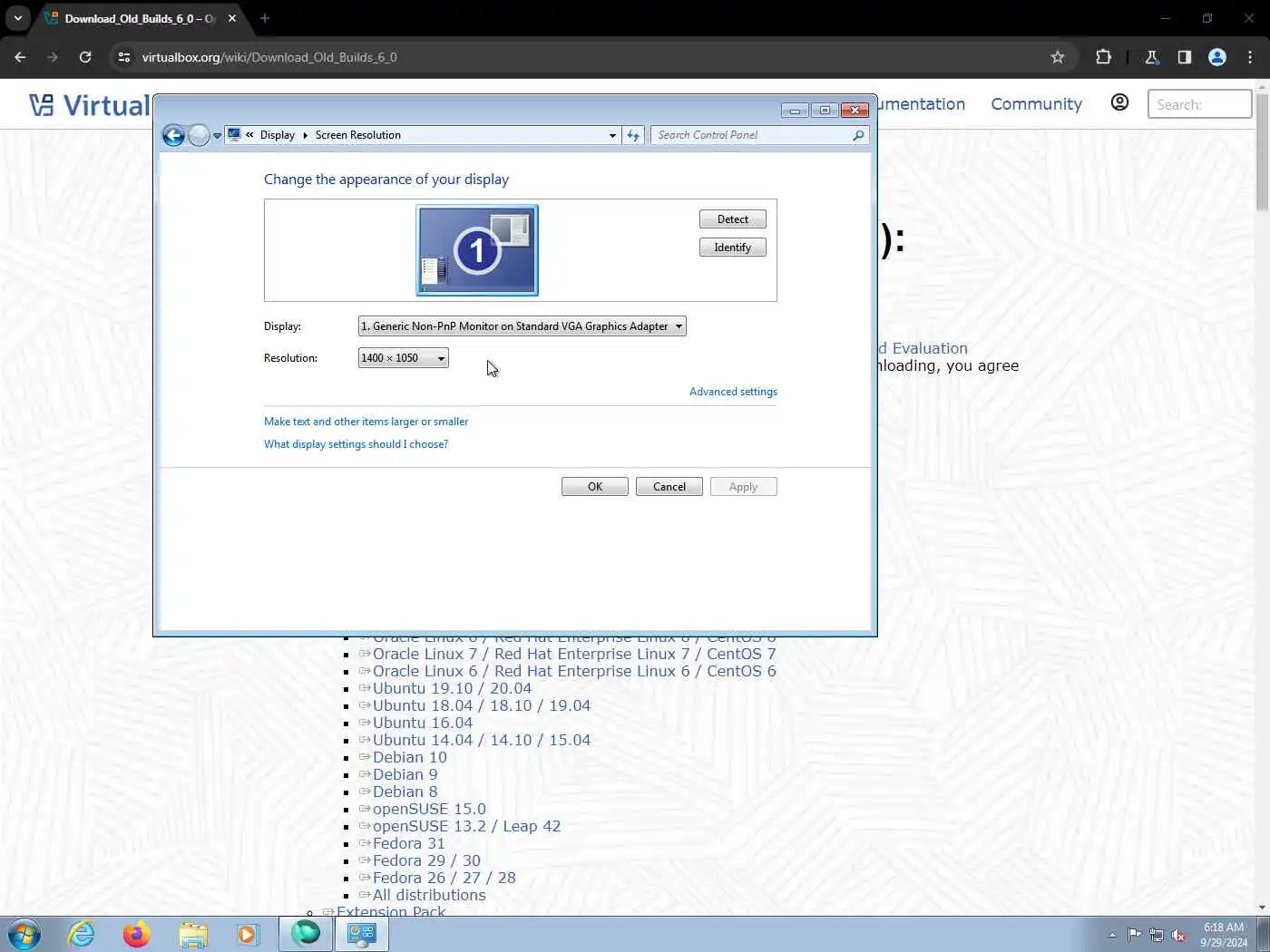The height and width of the screenshot is (952, 1270).
Task: Open recent pages dropdown beside navigation arrows
Action: click(x=217, y=136)
